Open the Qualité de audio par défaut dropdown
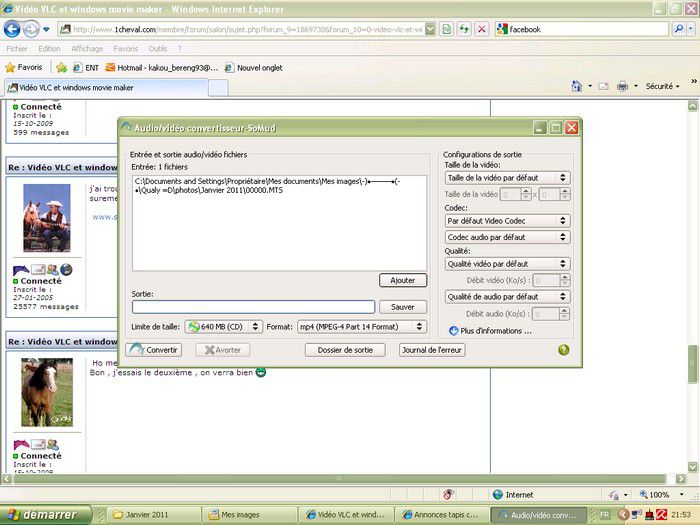The height and width of the screenshot is (525, 700). click(507, 297)
